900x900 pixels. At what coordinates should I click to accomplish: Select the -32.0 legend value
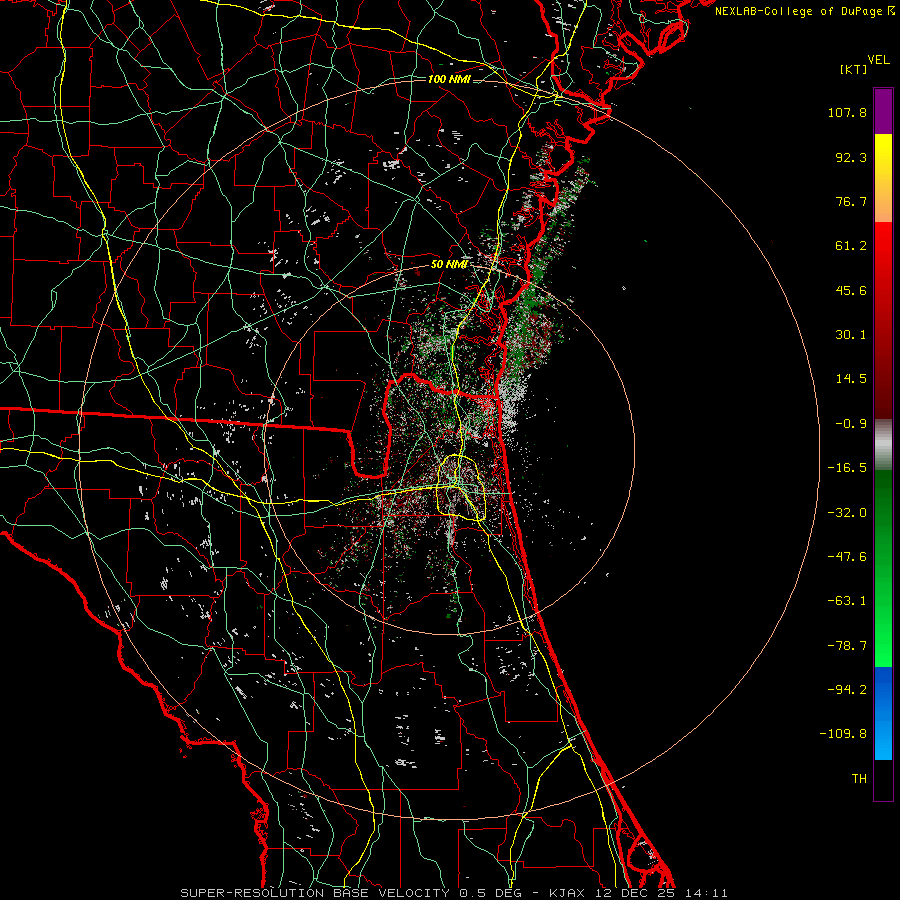click(847, 513)
